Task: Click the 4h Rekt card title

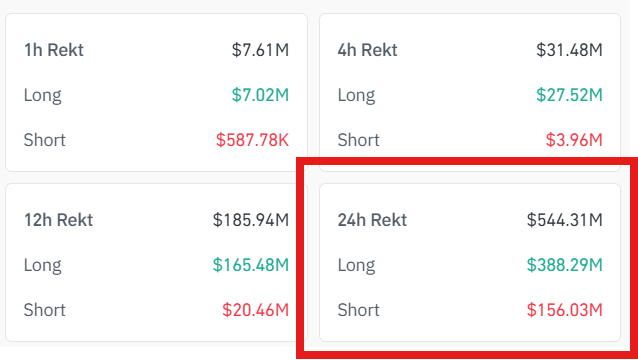Action: tap(367, 50)
